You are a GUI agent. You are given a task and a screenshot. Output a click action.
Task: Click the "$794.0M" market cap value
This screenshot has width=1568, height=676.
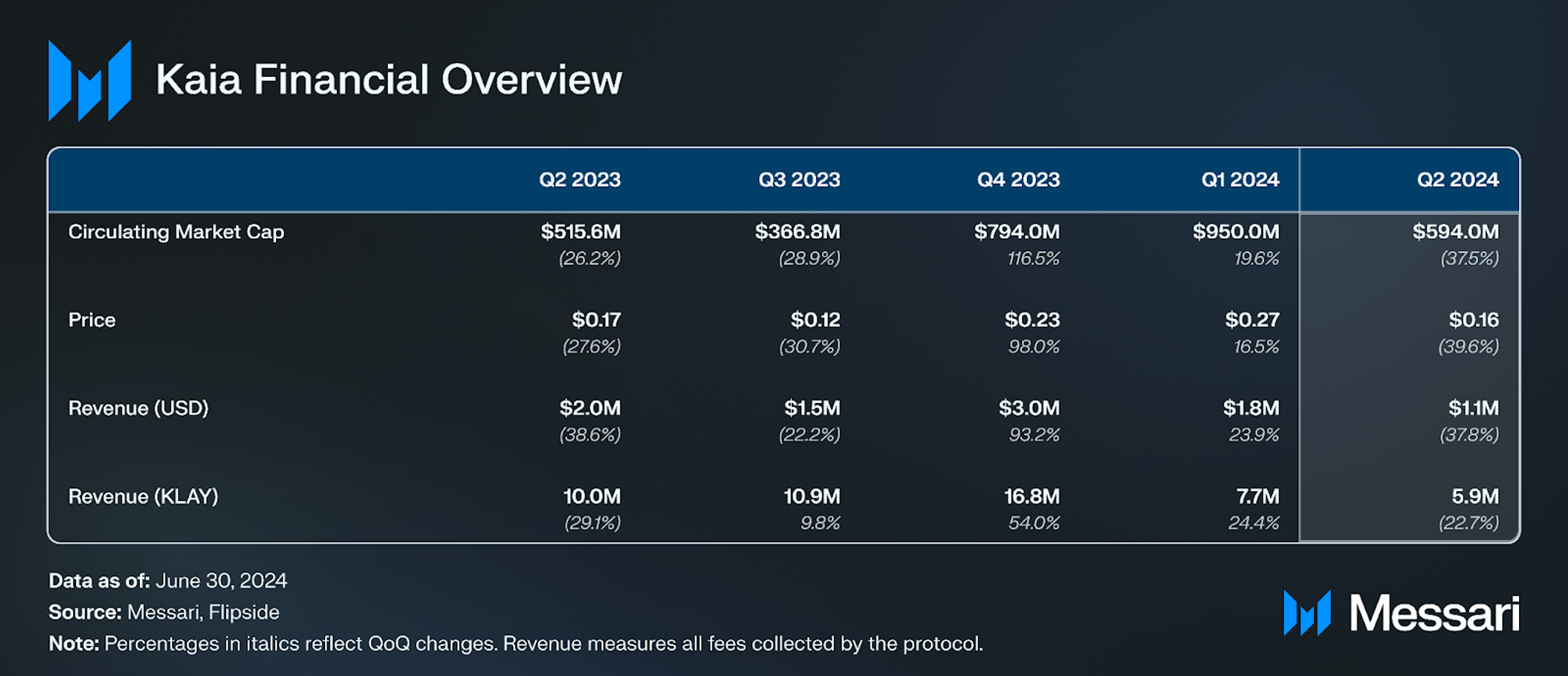pyautogui.click(x=1017, y=232)
